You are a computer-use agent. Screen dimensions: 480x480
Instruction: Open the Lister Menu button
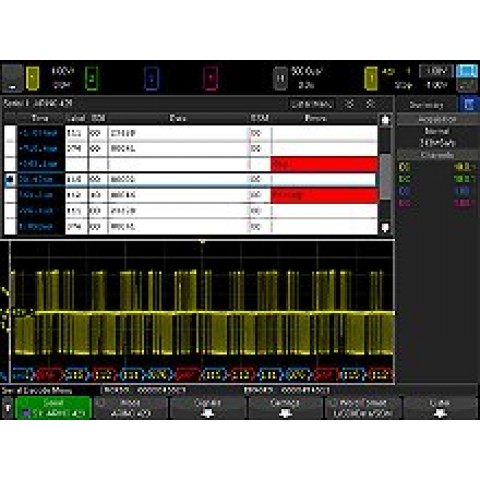tap(312, 104)
